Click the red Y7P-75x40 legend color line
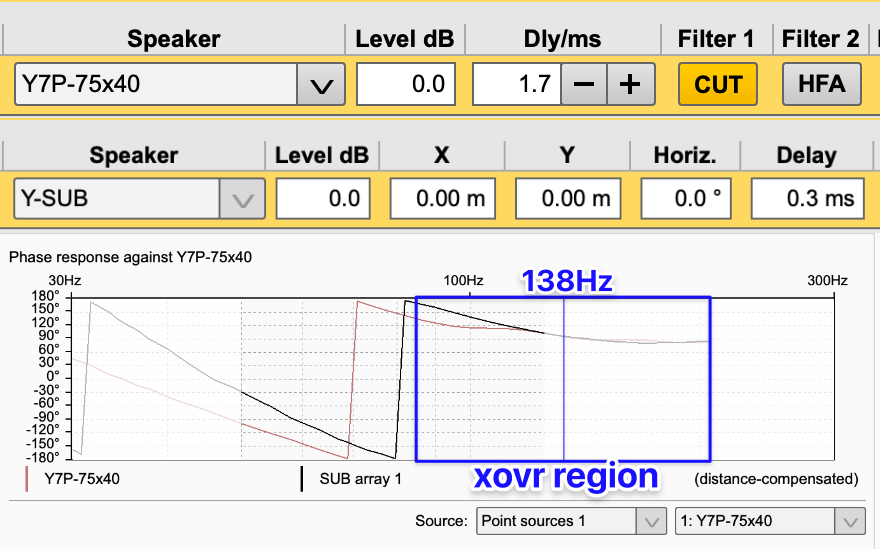This screenshot has height=549, width=880. 26,479
